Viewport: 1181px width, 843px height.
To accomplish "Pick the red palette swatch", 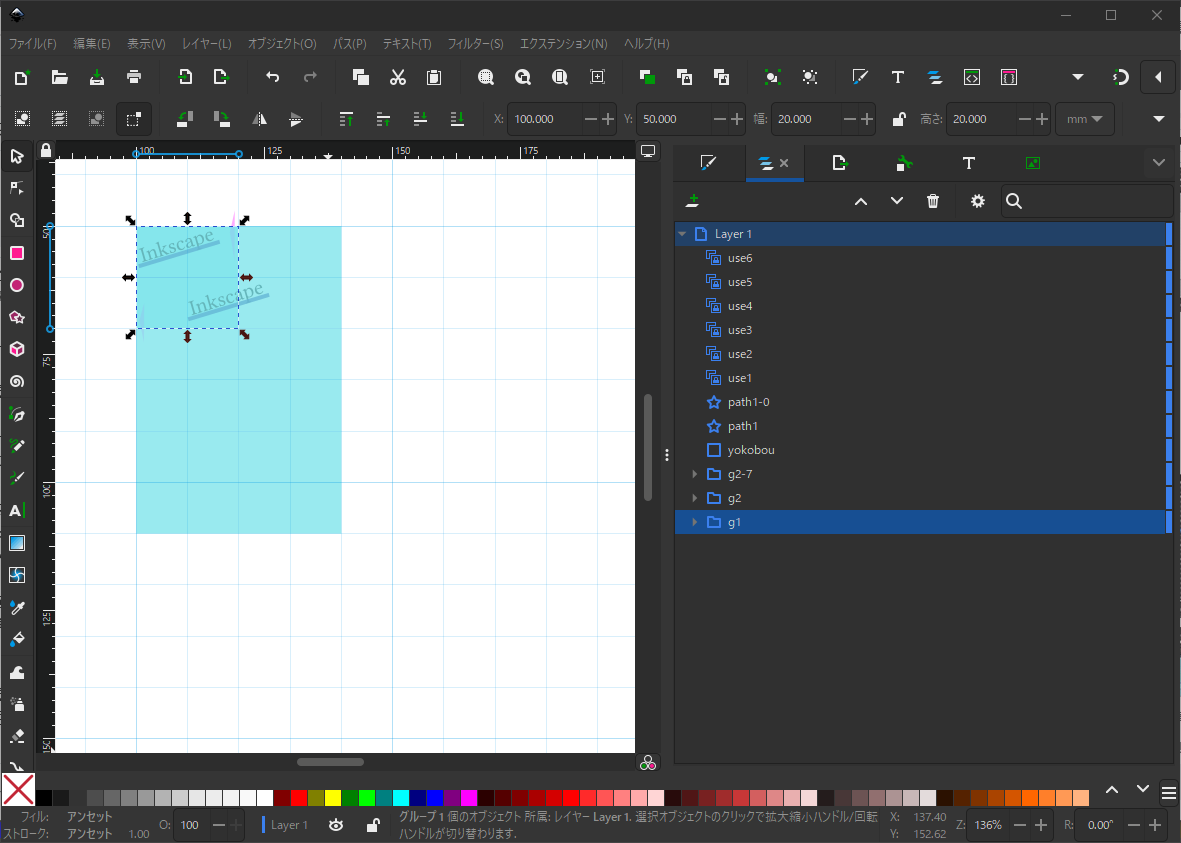I will pos(298,798).
